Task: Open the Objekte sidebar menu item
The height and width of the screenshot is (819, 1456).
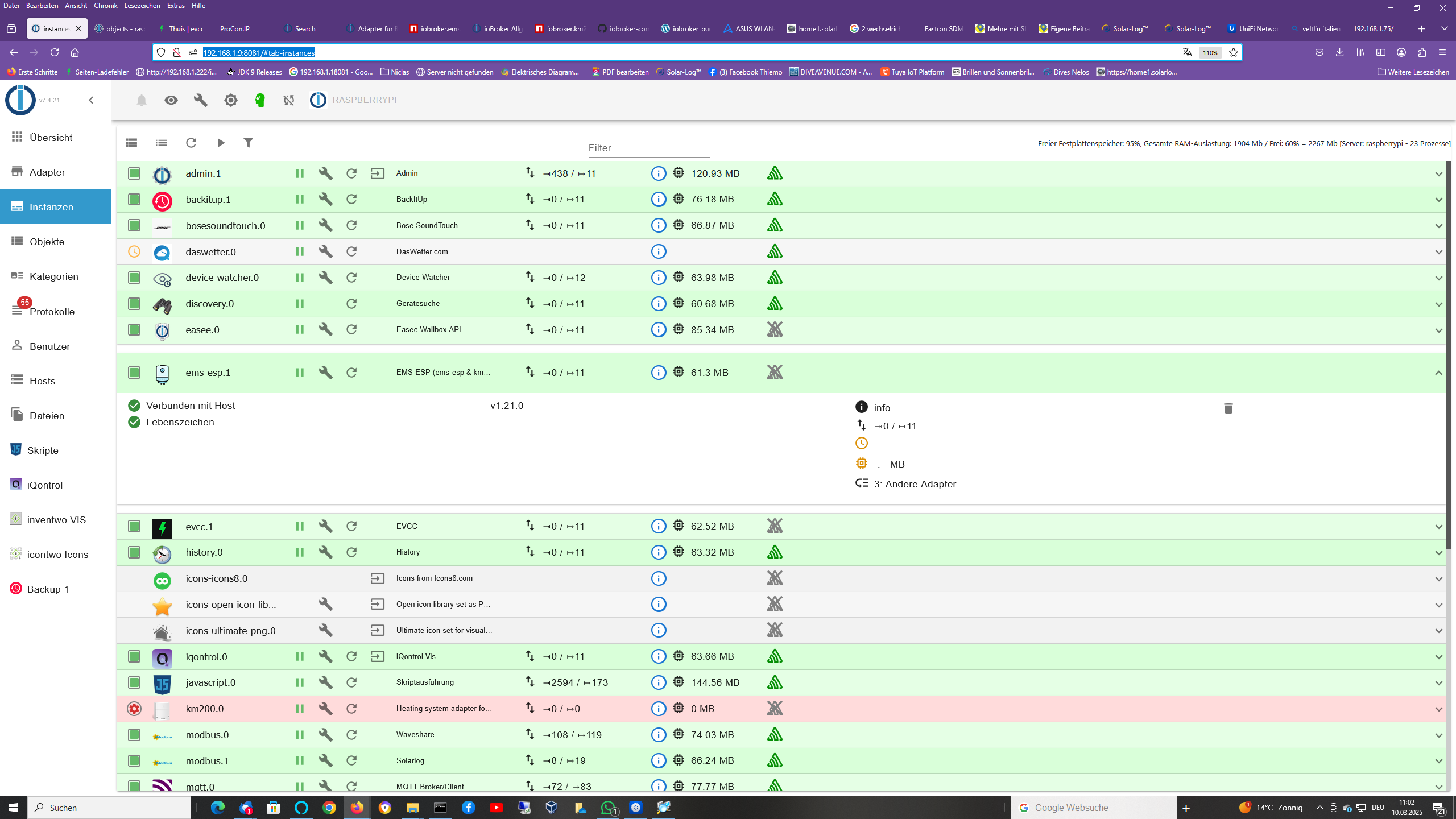Action: (x=47, y=242)
